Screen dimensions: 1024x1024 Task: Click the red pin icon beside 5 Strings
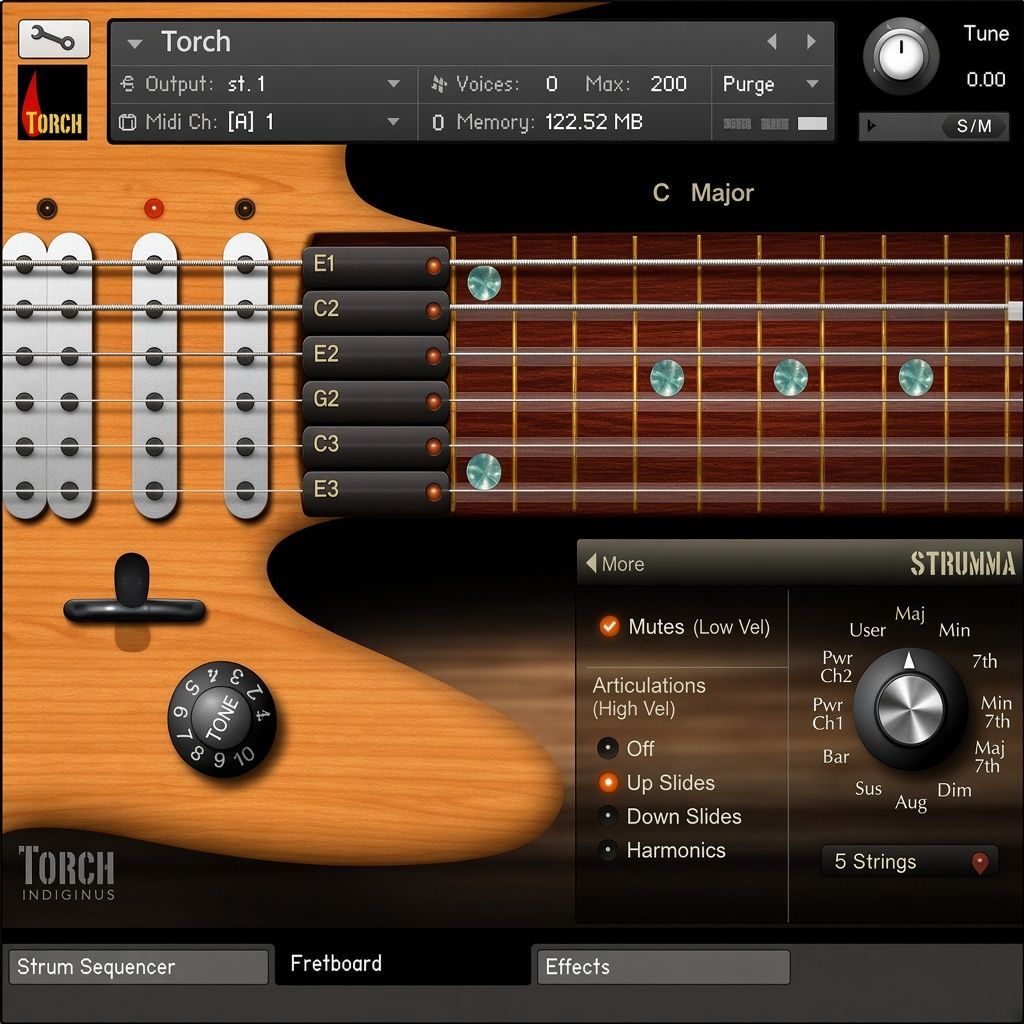pos(980,863)
